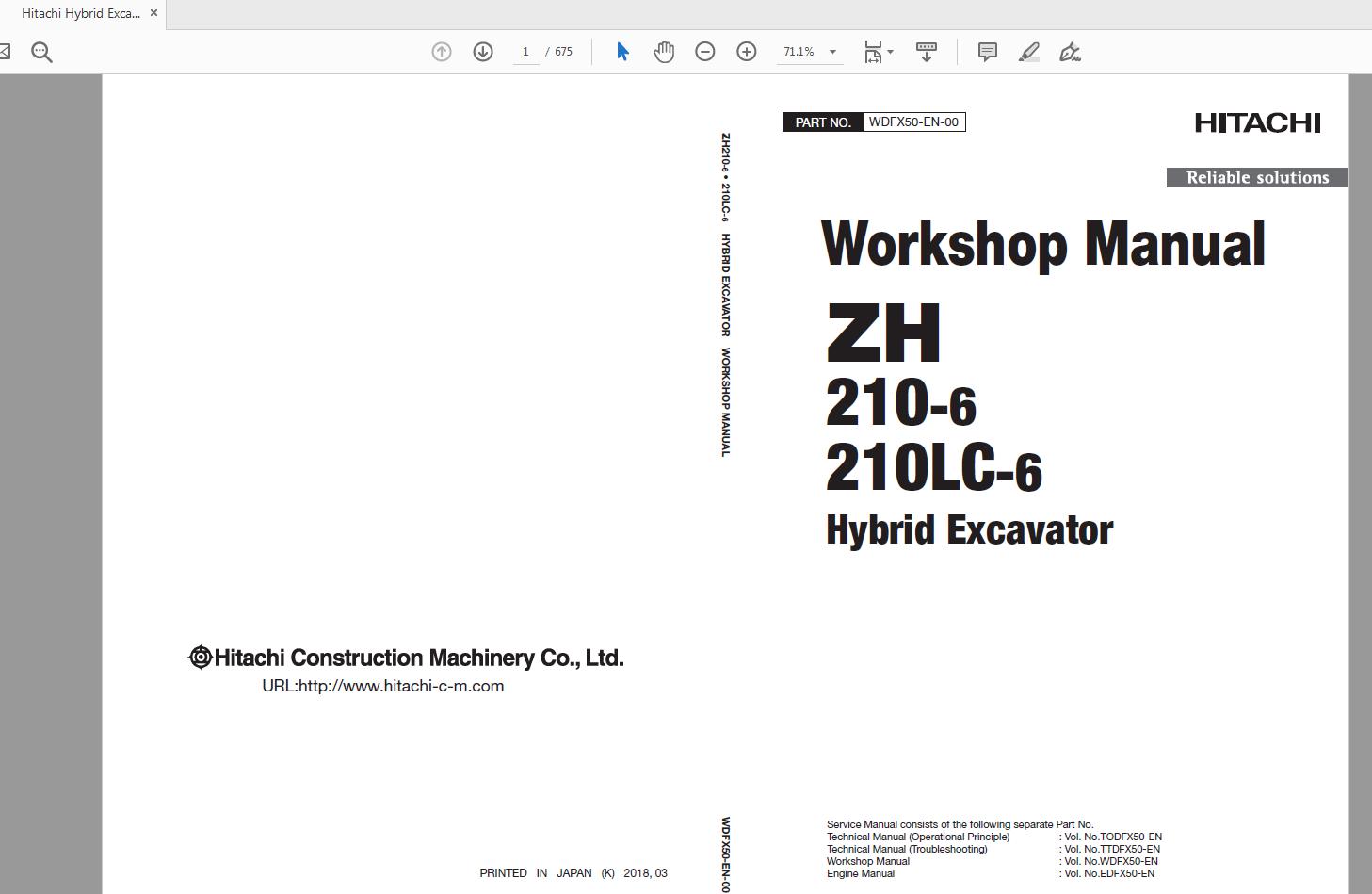
Task: Click the total pages 675 indicator
Action: (563, 52)
